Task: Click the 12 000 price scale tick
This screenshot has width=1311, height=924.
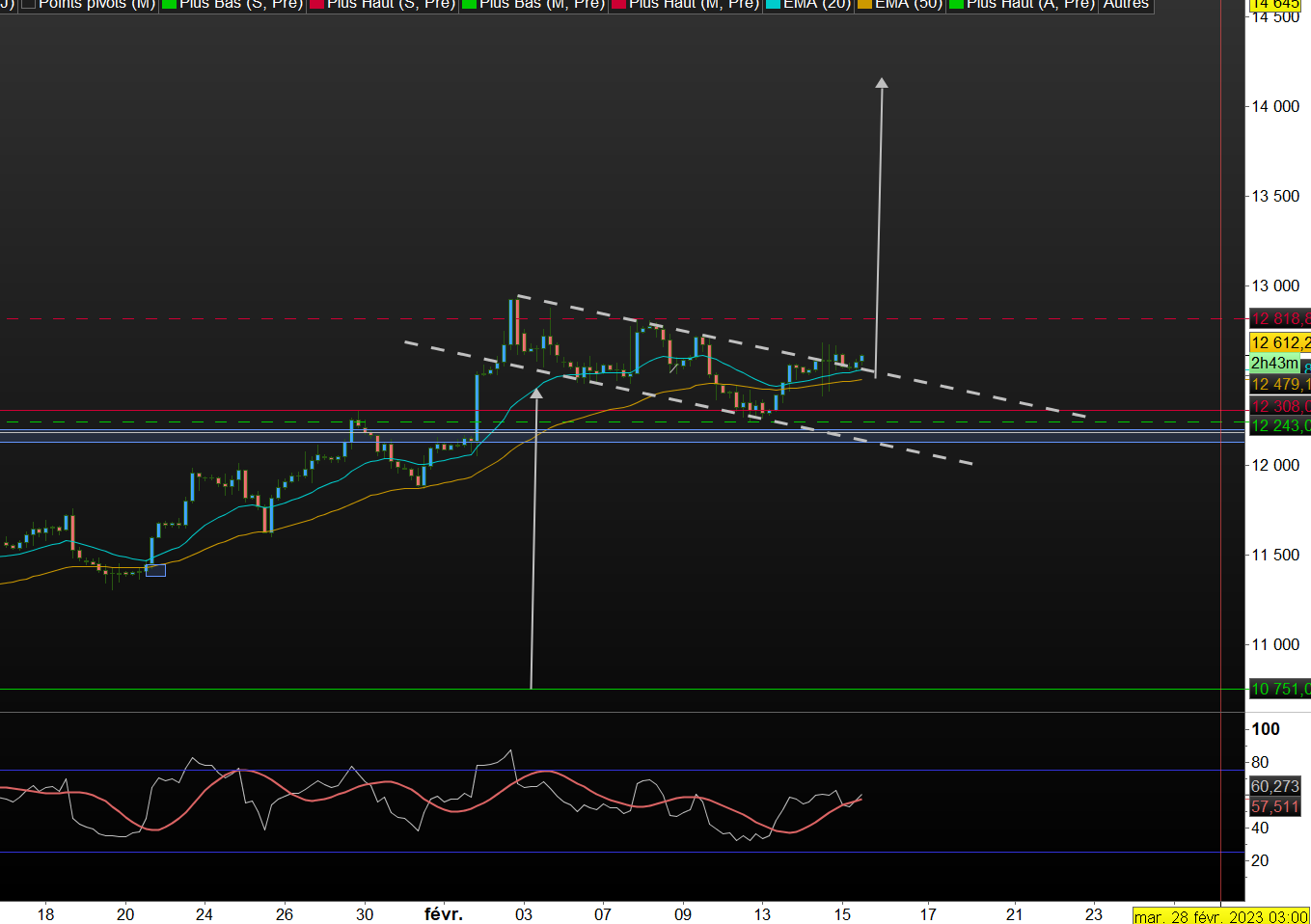Action: click(1275, 465)
